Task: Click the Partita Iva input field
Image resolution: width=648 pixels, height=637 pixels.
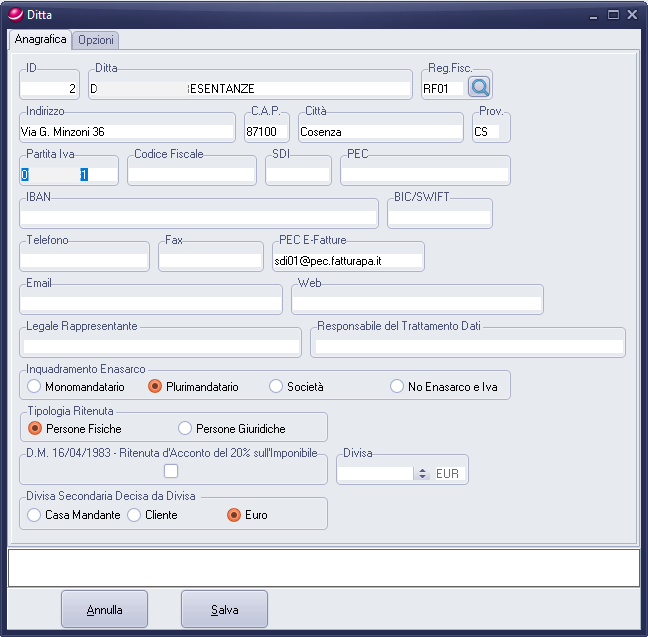Action: coord(68,174)
